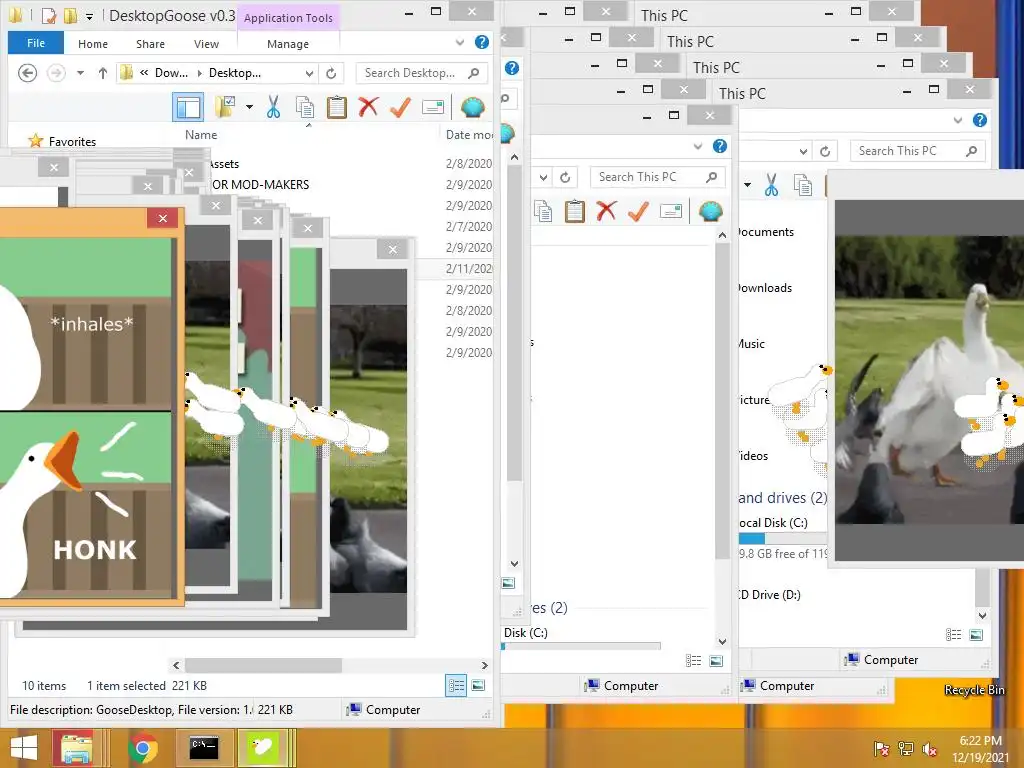Open the Manage tab under Application Tools
The image size is (1024, 768).
pyautogui.click(x=288, y=44)
